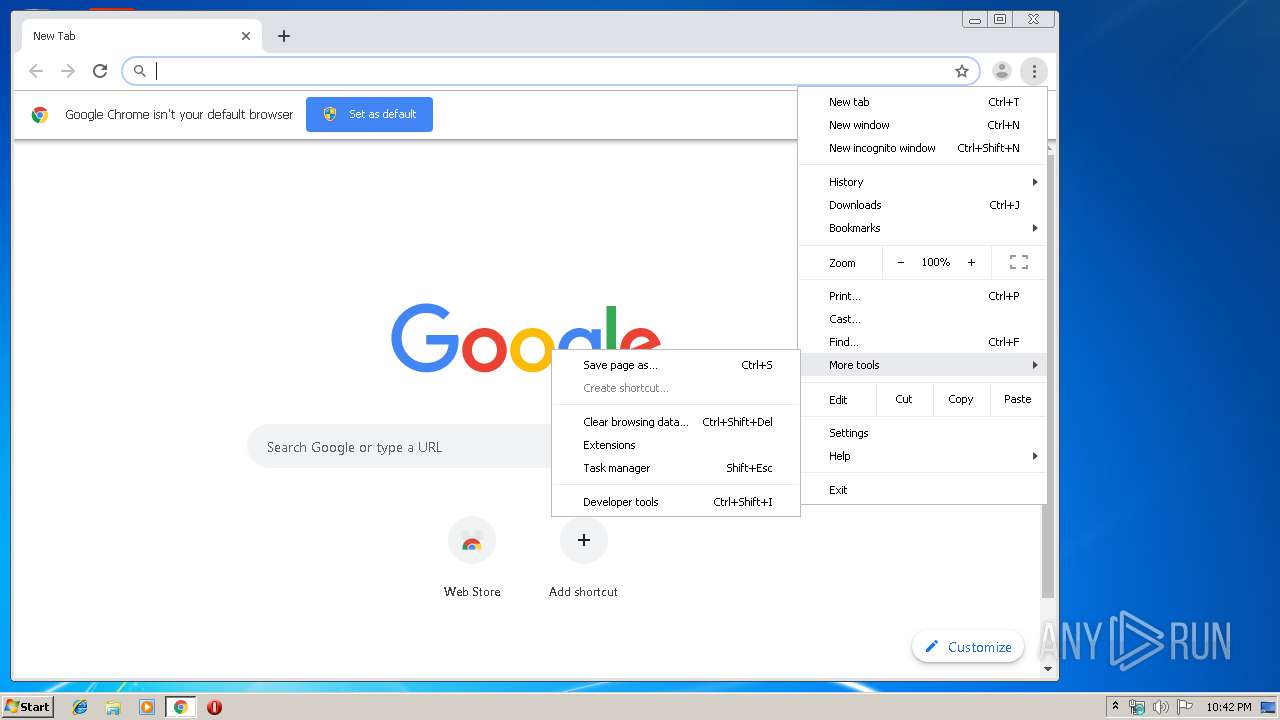Select New tab from the menu
The height and width of the screenshot is (720, 1280).
point(923,102)
